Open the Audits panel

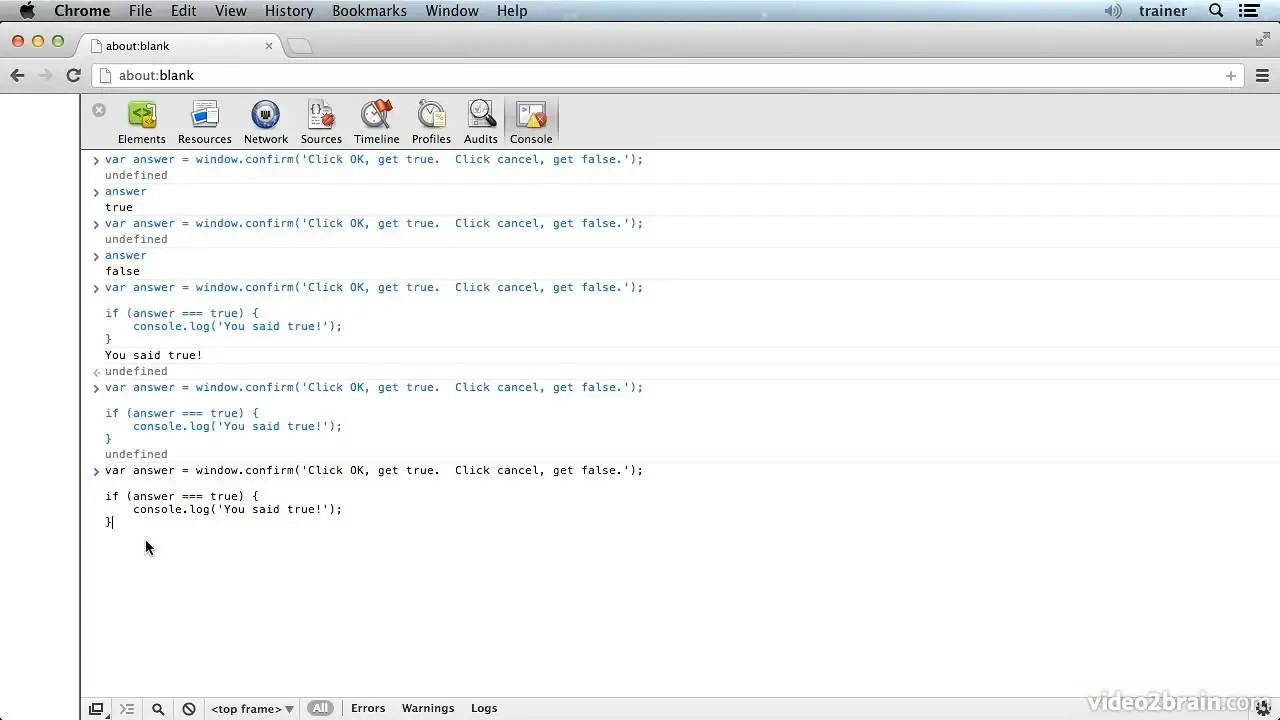tap(481, 123)
